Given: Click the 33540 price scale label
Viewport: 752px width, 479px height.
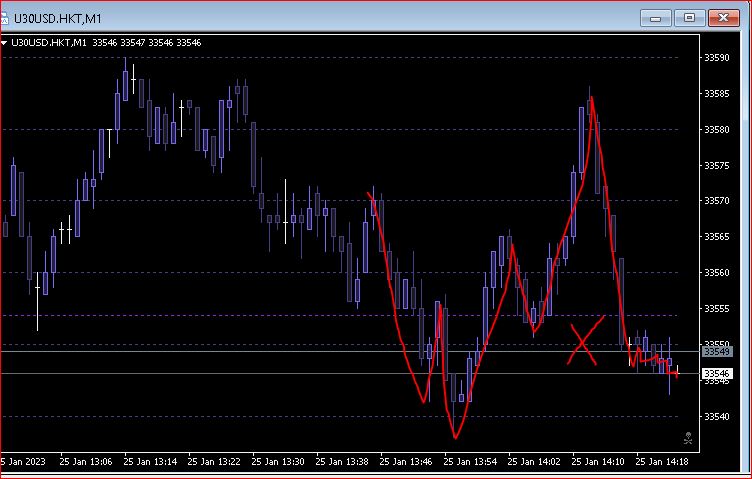Looking at the screenshot, I should pyautogui.click(x=717, y=416).
